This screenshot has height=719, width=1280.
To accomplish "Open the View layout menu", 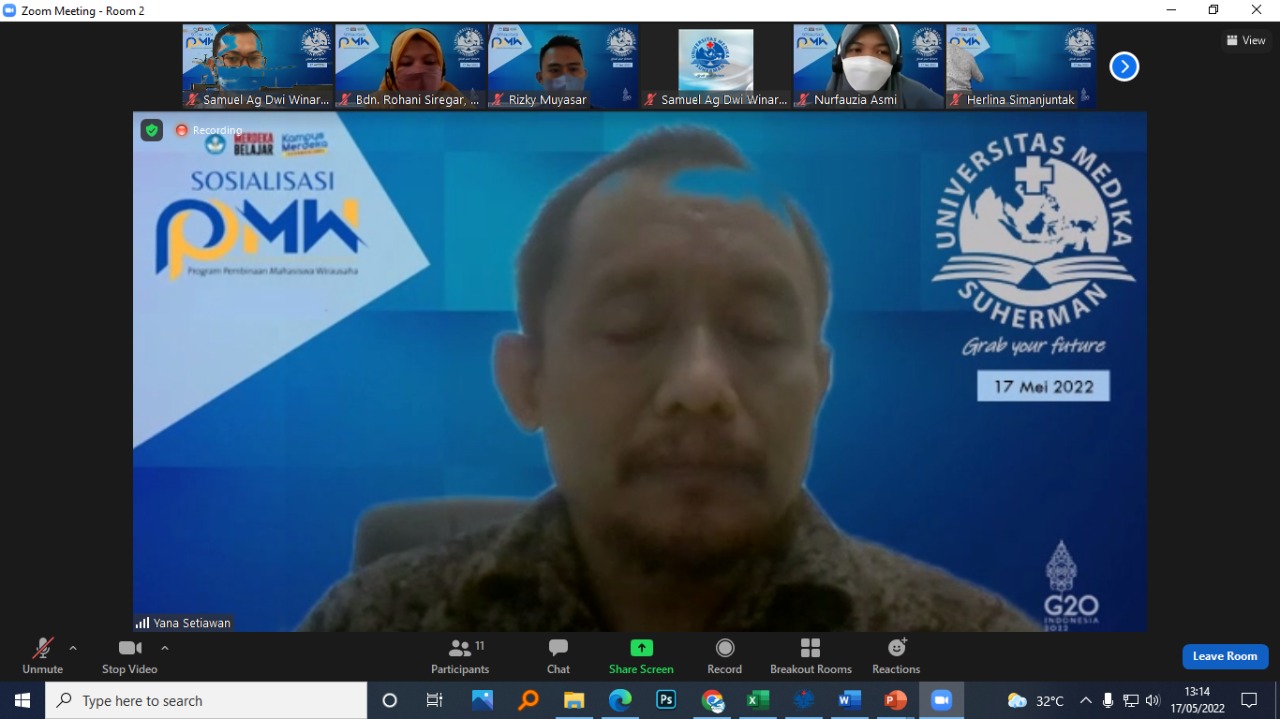I will coord(1246,41).
